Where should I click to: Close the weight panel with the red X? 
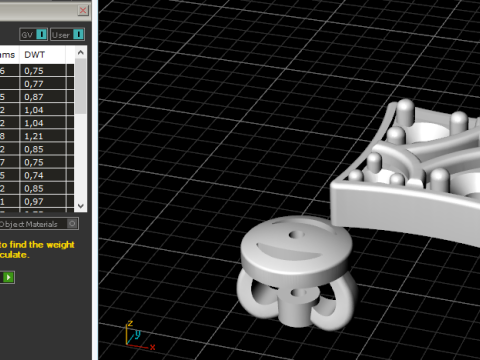[83, 10]
